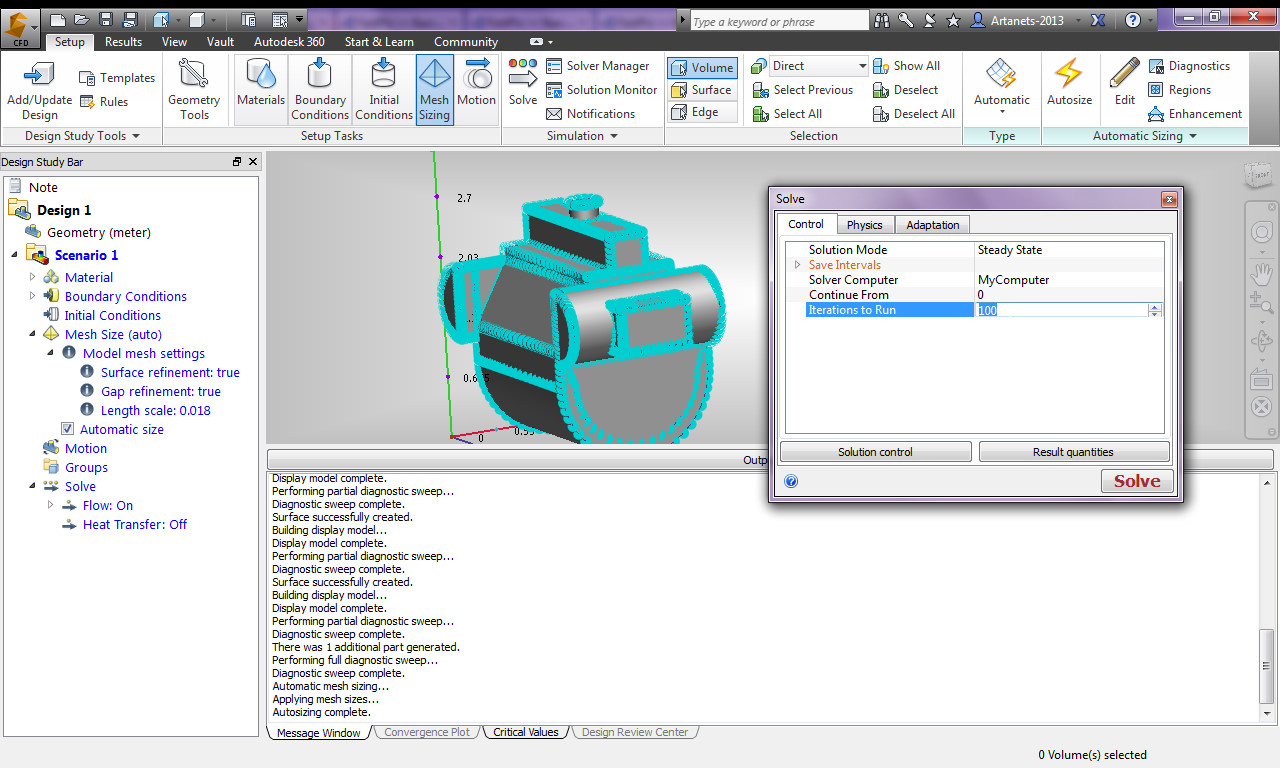This screenshot has height=768, width=1280.
Task: Open Rules in Design Study Tools
Action: coord(104,102)
